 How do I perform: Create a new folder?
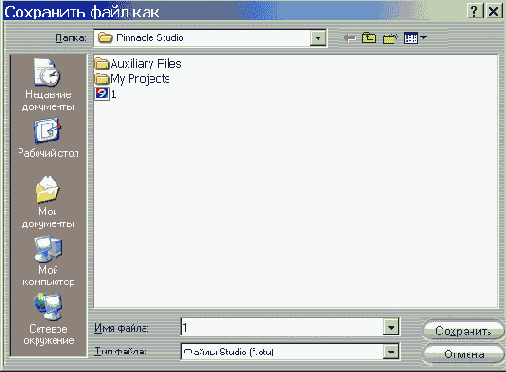point(390,38)
